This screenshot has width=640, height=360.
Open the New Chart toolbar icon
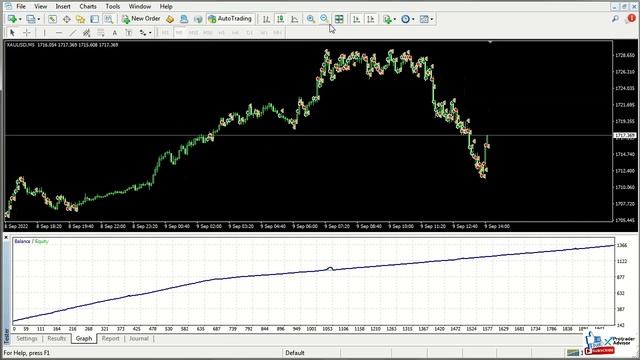click(12, 19)
